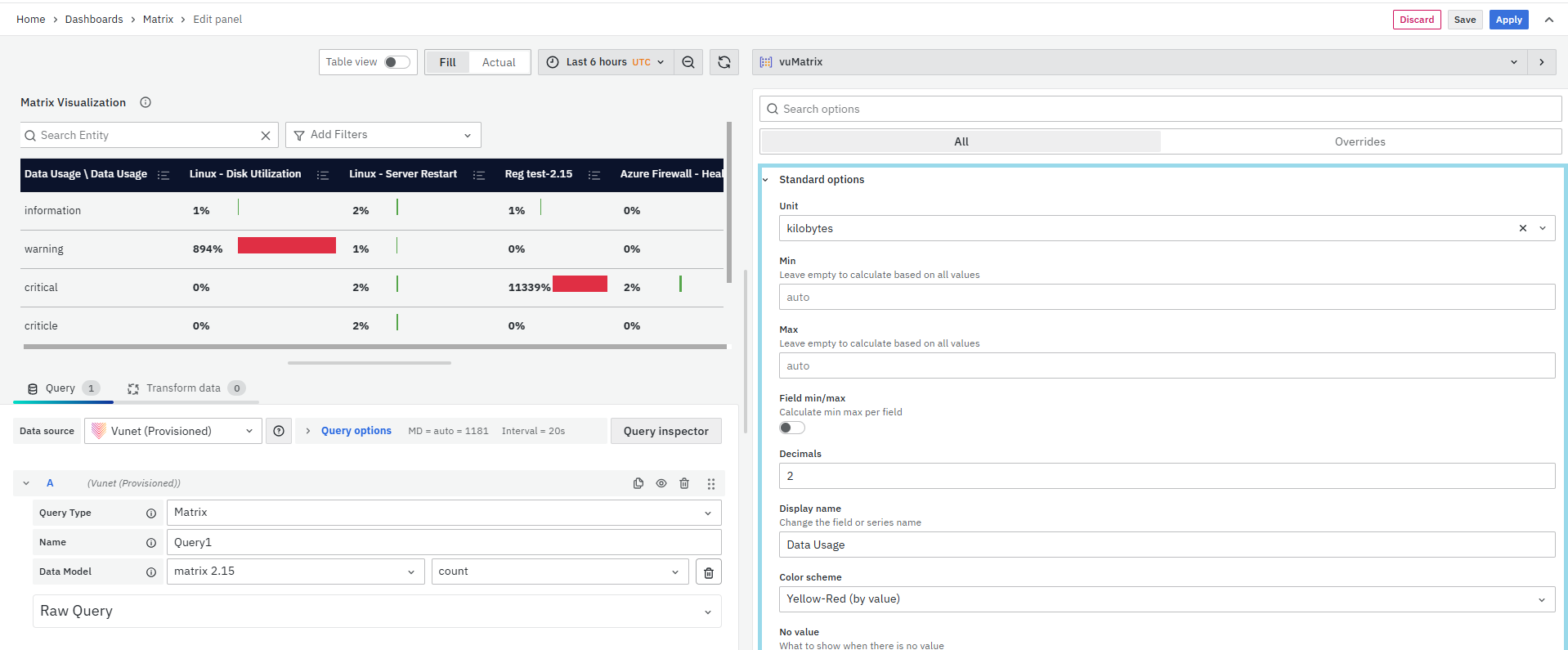Remove the data model with the trash button
Screen dimensions: 1568x650
(709, 572)
